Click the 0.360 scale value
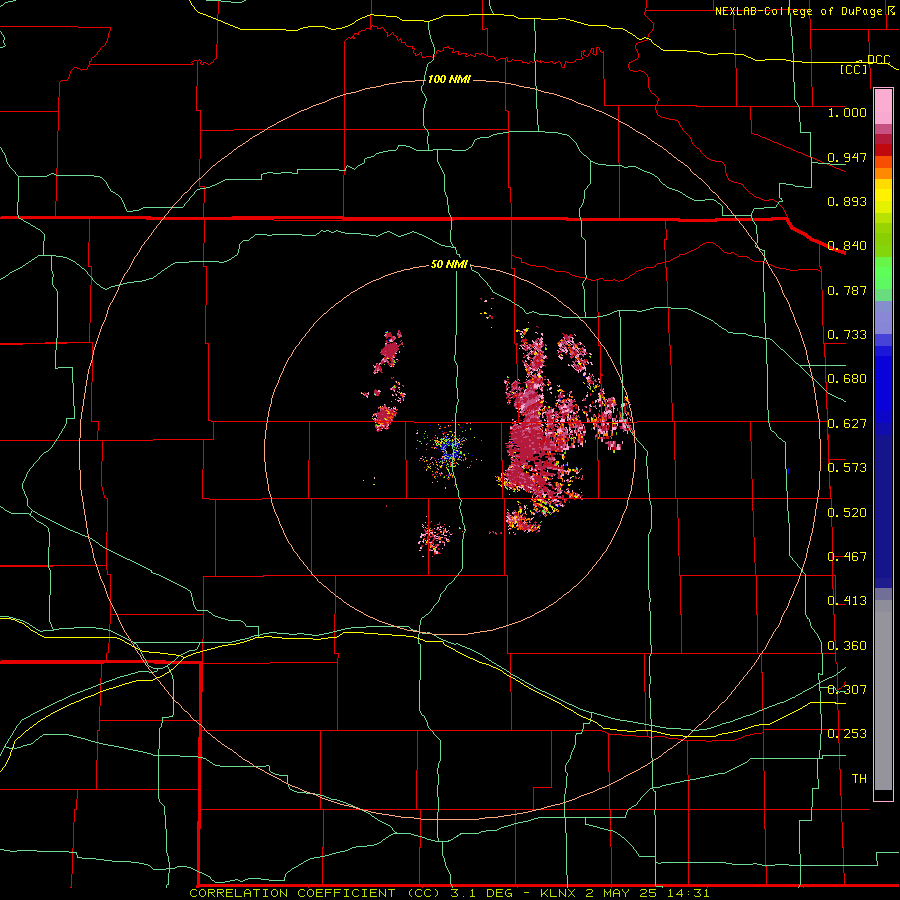This screenshot has width=900, height=900. [847, 646]
